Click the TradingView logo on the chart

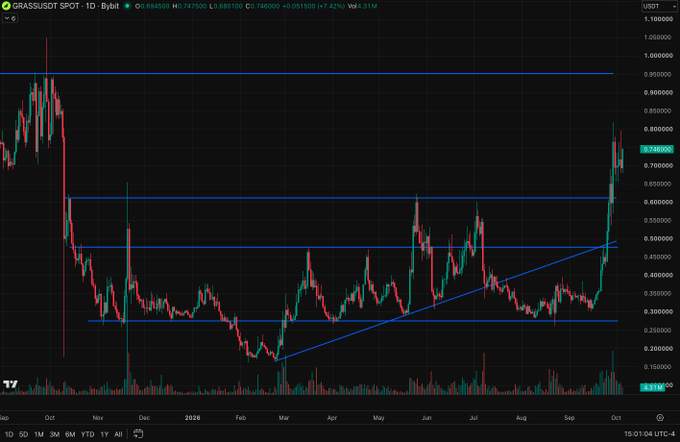pos(10,384)
